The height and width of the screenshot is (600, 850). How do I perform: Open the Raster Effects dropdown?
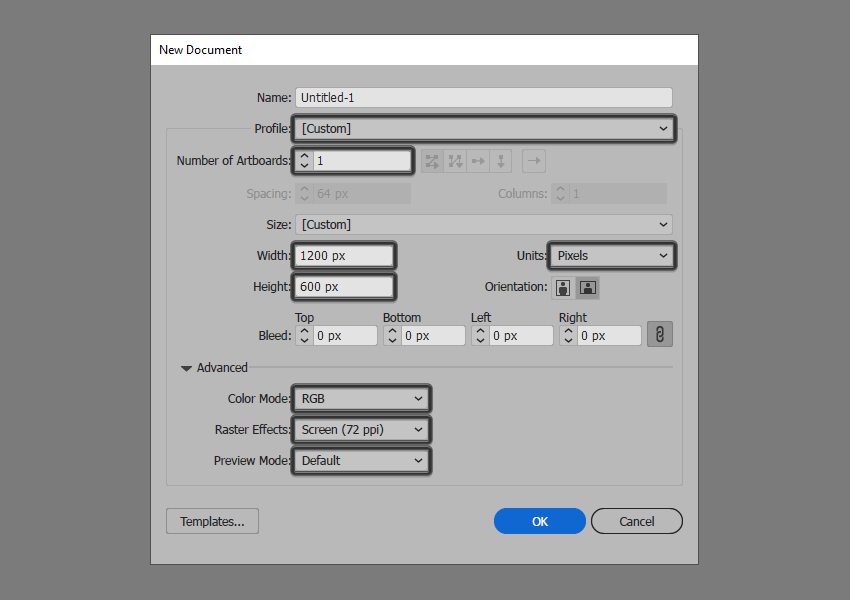[362, 430]
